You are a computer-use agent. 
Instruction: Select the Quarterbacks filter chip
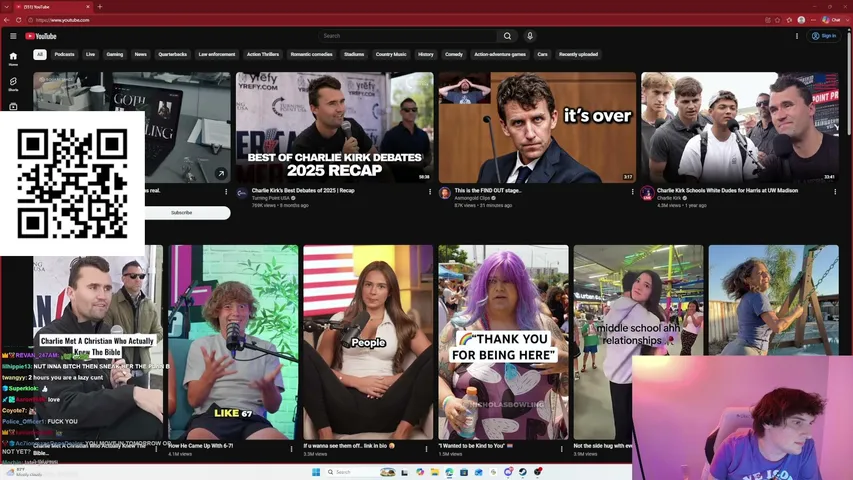click(x=172, y=54)
